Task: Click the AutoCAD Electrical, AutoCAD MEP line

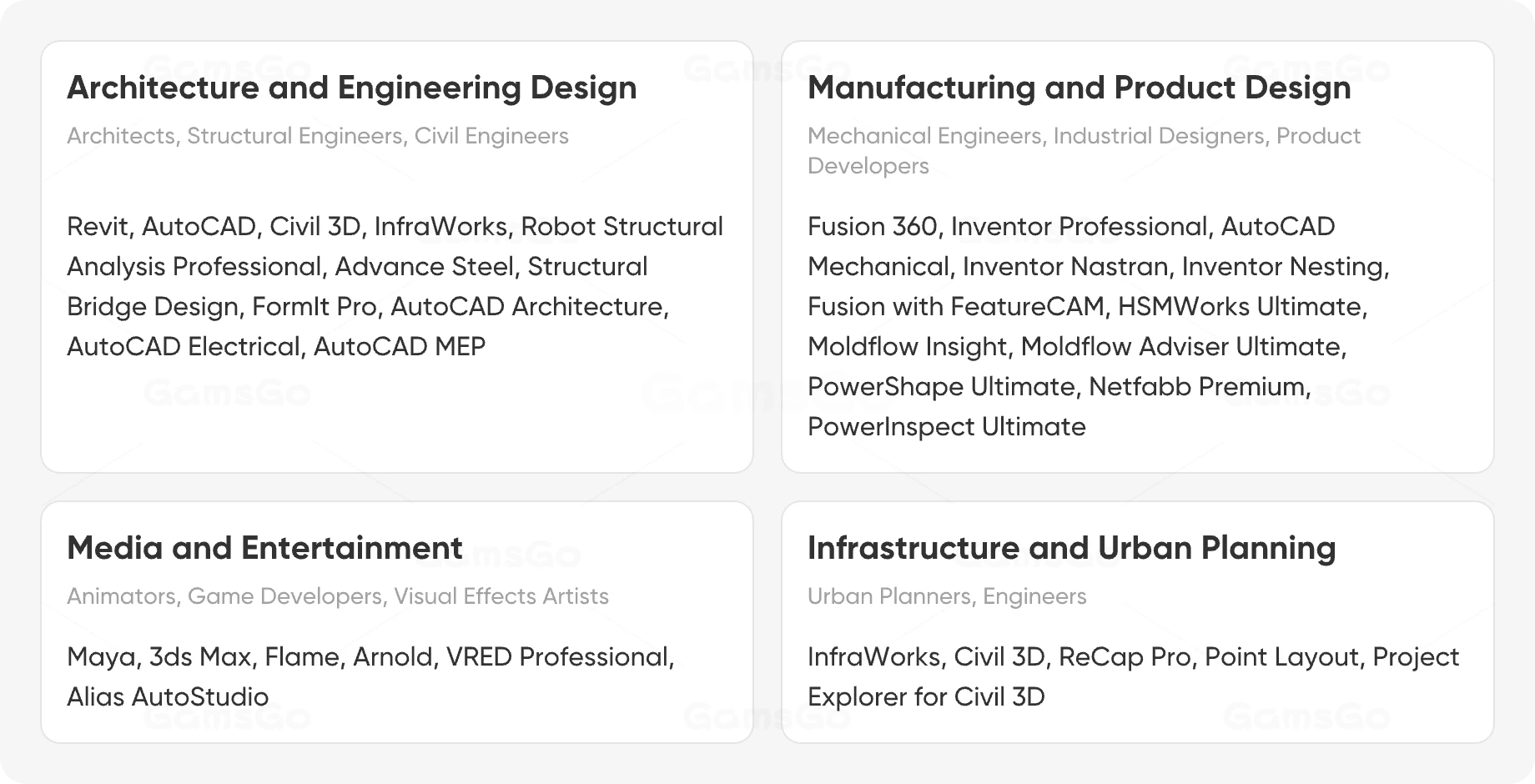Action: tap(276, 347)
